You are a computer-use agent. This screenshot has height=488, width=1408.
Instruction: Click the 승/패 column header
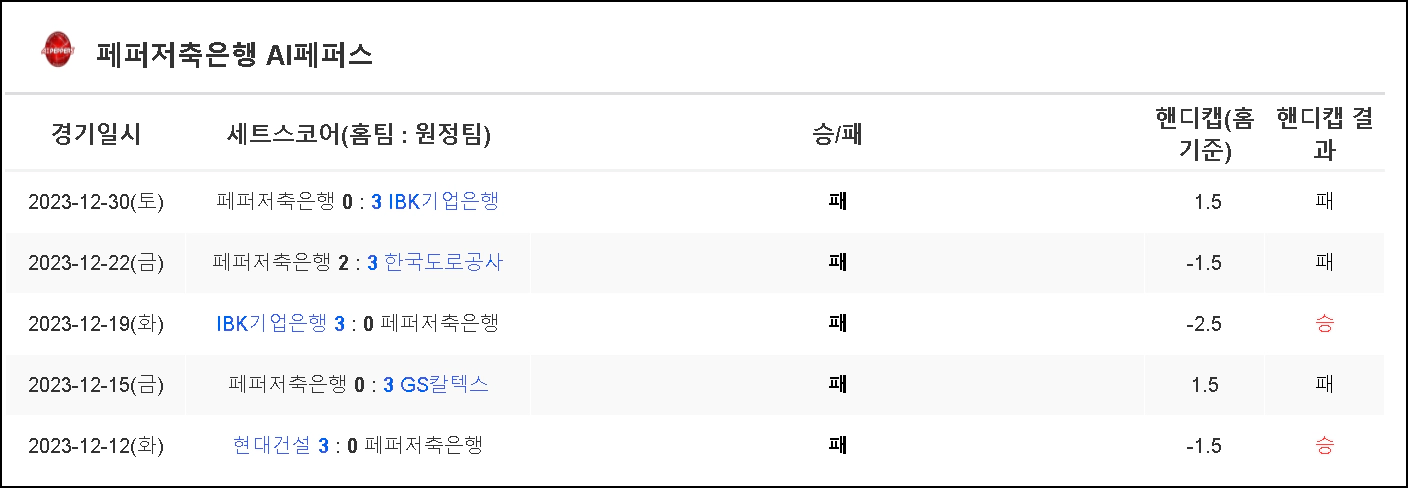[x=837, y=135]
